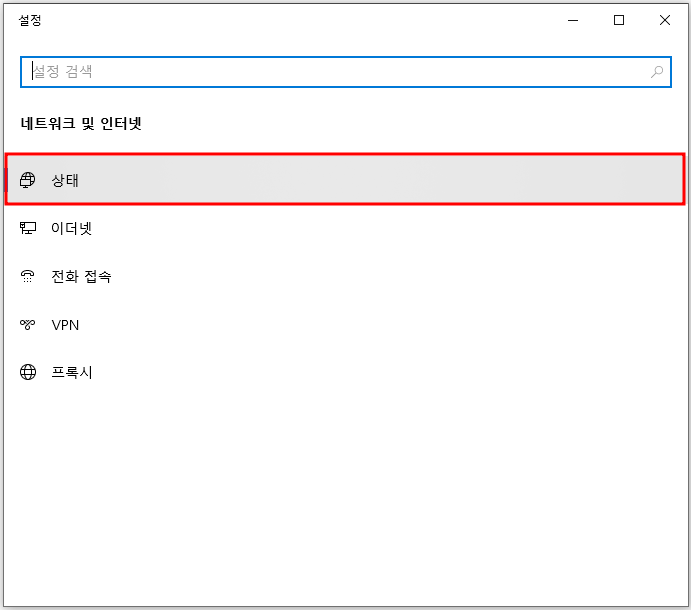Click the 프록시 globe icon
The width and height of the screenshot is (691, 610).
28,372
